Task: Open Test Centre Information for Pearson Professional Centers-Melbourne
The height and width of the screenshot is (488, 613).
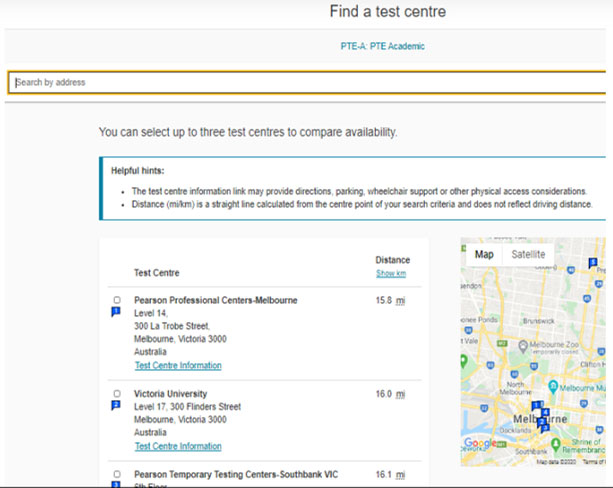Action: coord(178,365)
